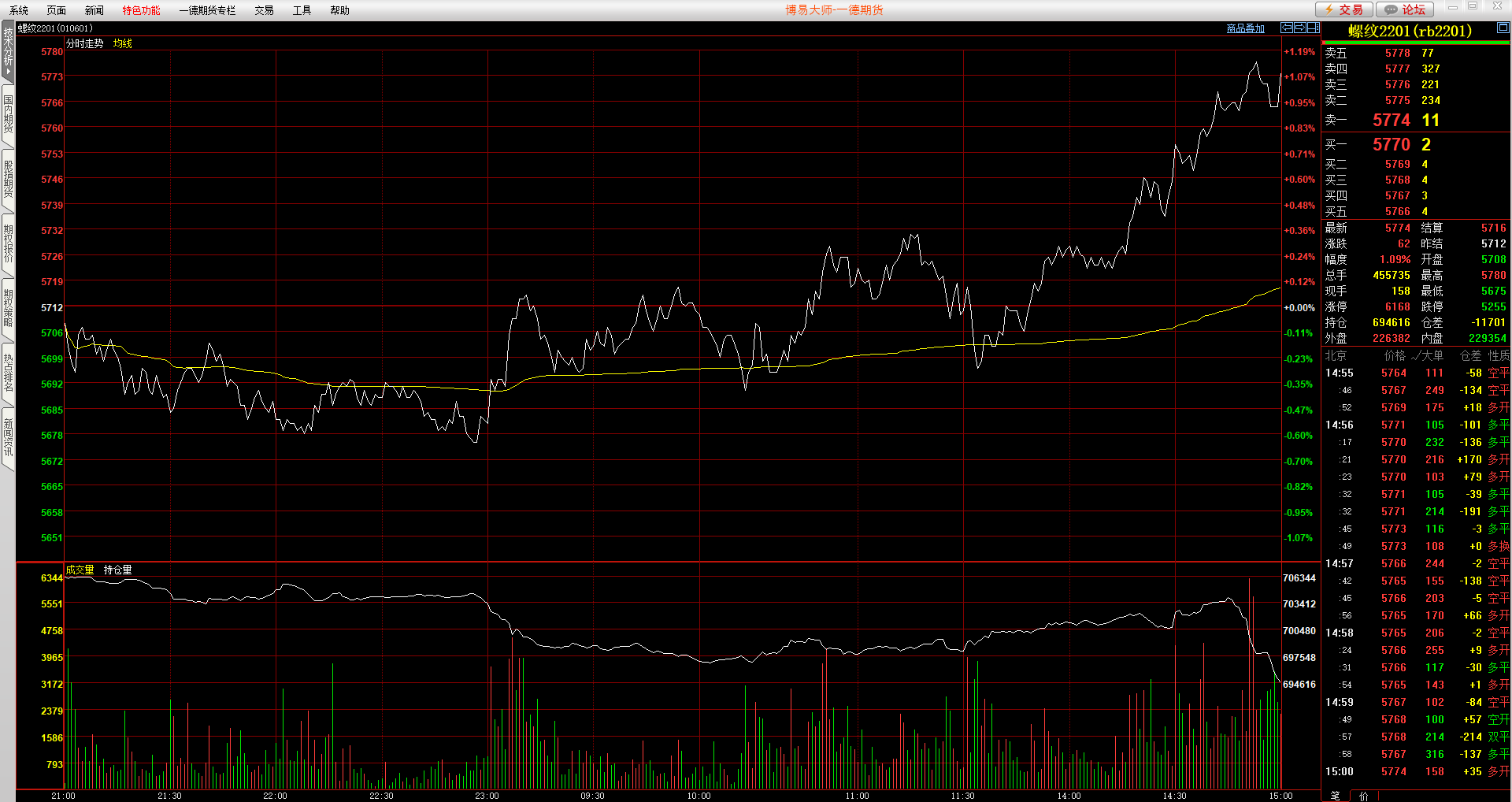Click the 最低 value 5675
Viewport: 1512px width, 802px height.
coord(1493,291)
